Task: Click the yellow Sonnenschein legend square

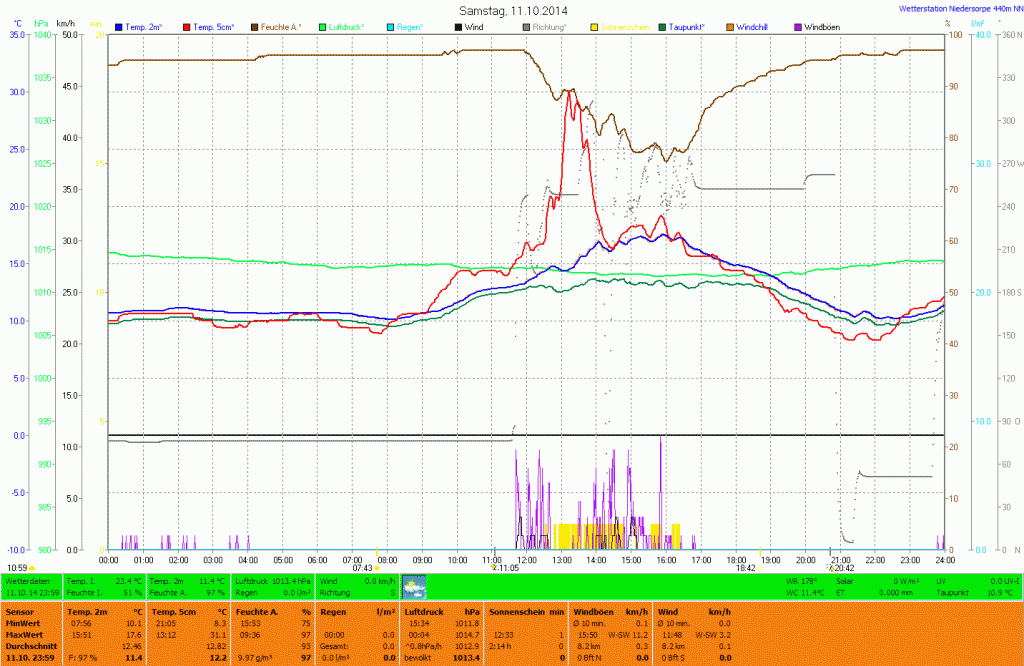Action: (x=594, y=27)
